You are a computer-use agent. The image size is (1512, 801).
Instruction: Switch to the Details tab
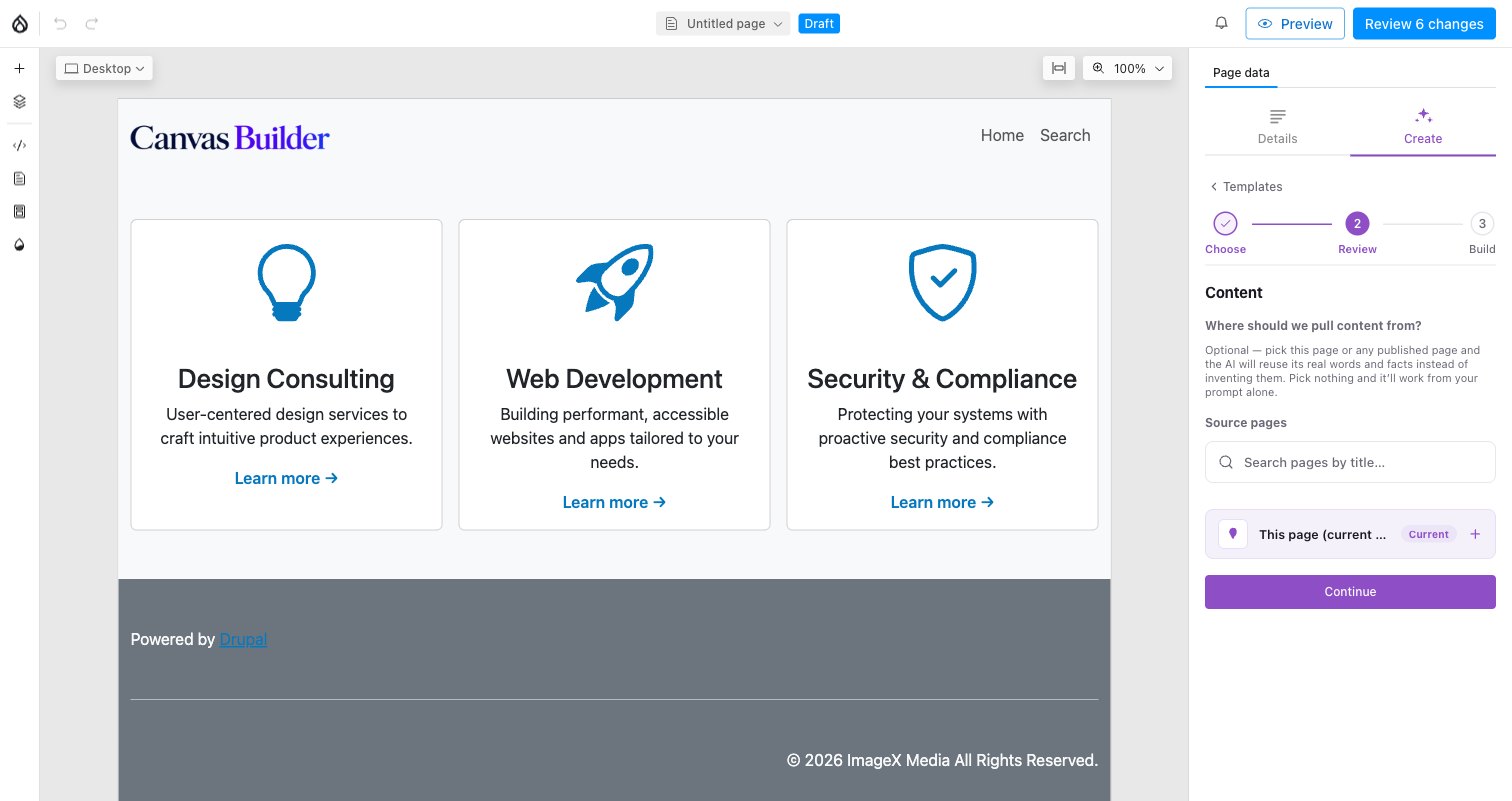(1277, 127)
